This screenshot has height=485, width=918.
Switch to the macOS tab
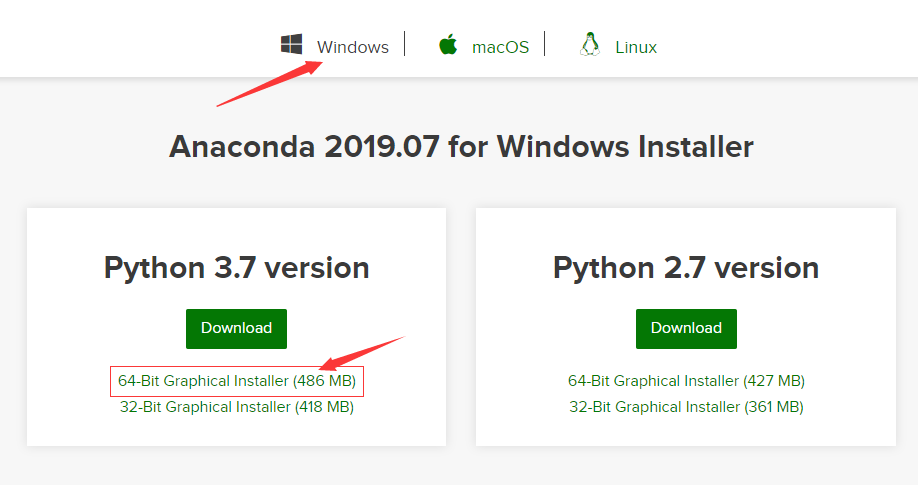(x=501, y=47)
